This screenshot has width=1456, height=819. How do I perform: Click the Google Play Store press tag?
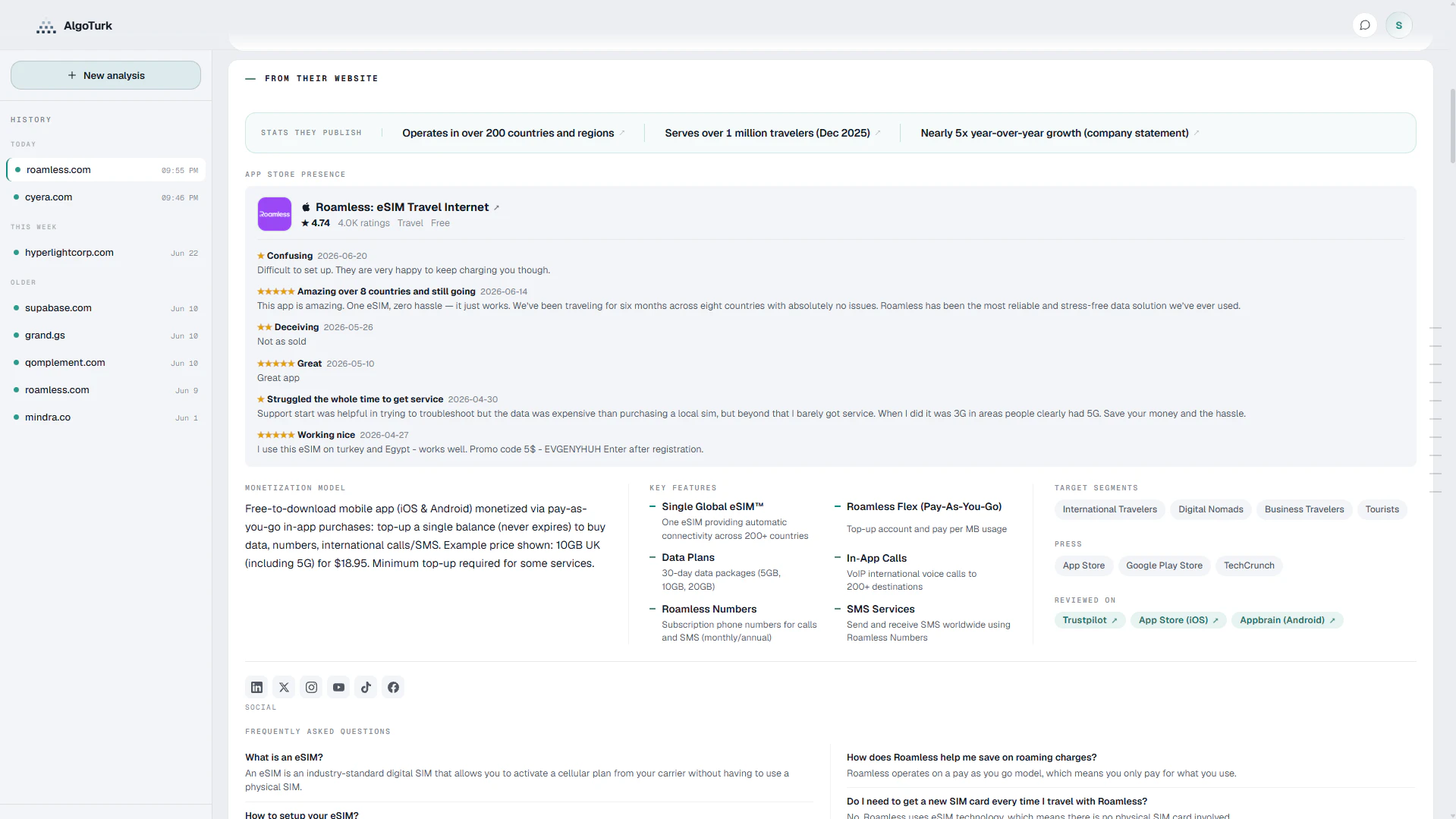[x=1164, y=565]
